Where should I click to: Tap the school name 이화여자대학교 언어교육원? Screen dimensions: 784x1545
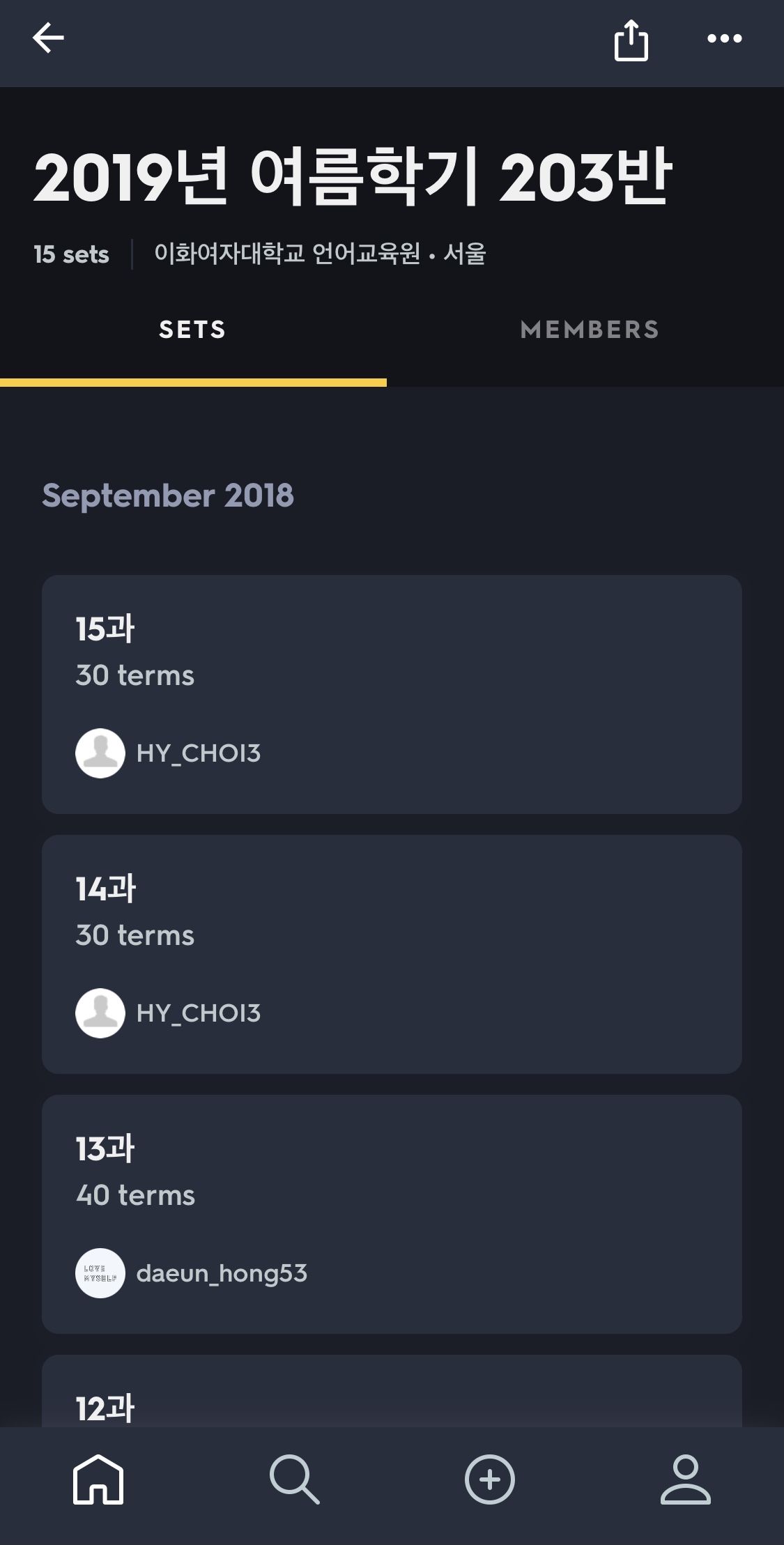(x=287, y=254)
